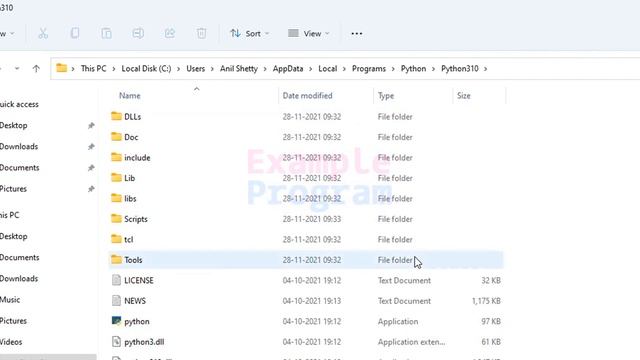Viewport: 640px width, 360px height.
Task: Open pinned Documents in Quick access
Action: tap(20, 168)
